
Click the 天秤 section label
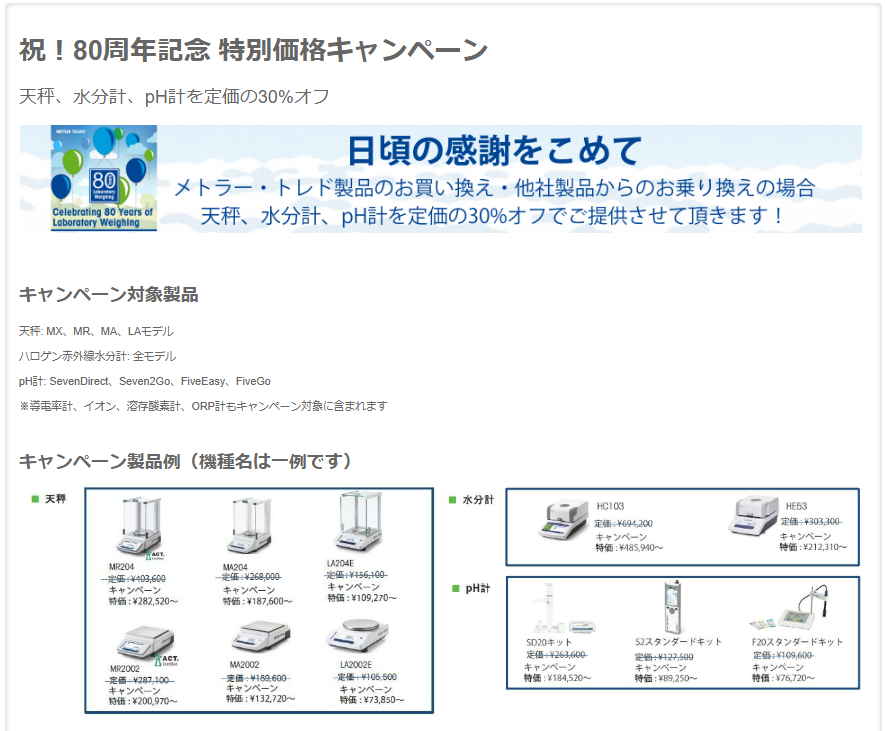tap(55, 499)
